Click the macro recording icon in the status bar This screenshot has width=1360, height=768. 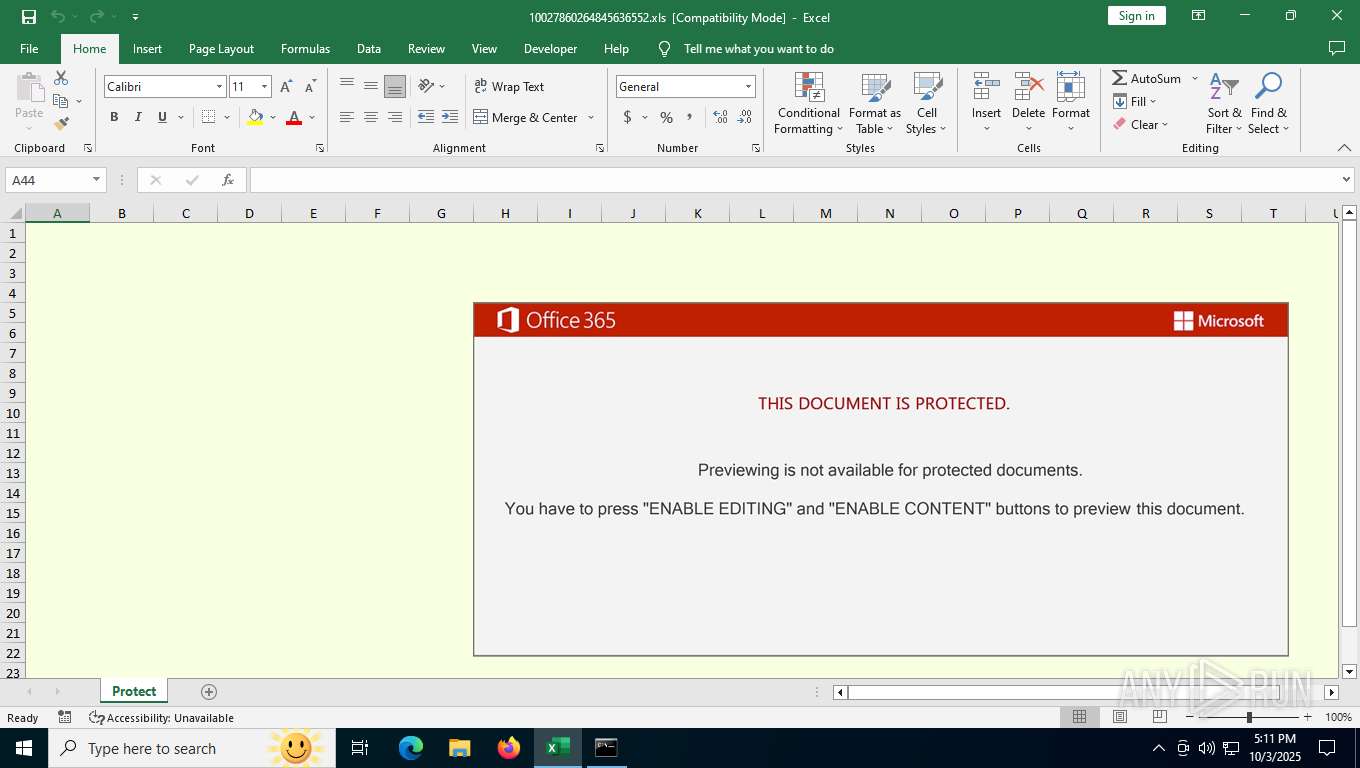point(65,717)
